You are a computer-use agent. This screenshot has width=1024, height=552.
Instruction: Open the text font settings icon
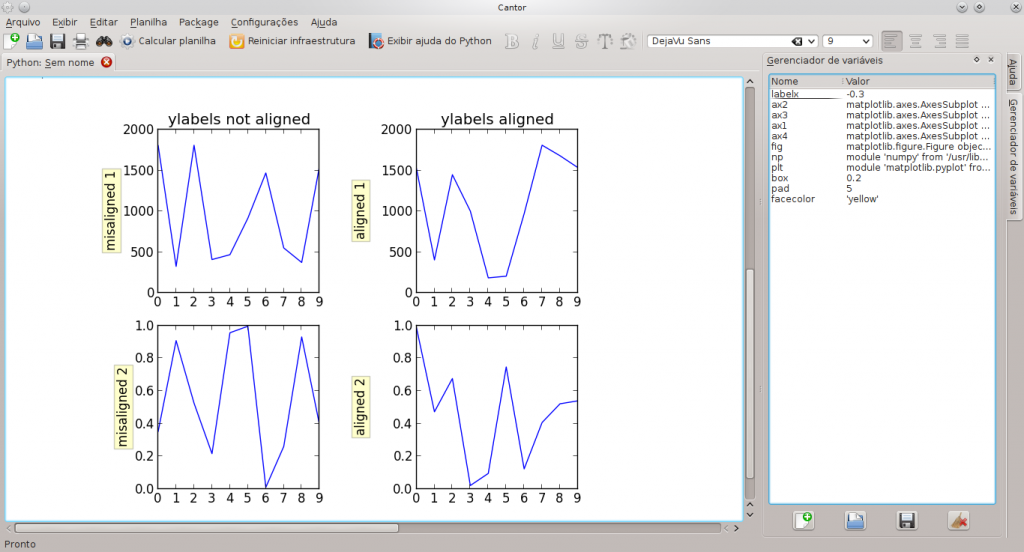[x=605, y=41]
